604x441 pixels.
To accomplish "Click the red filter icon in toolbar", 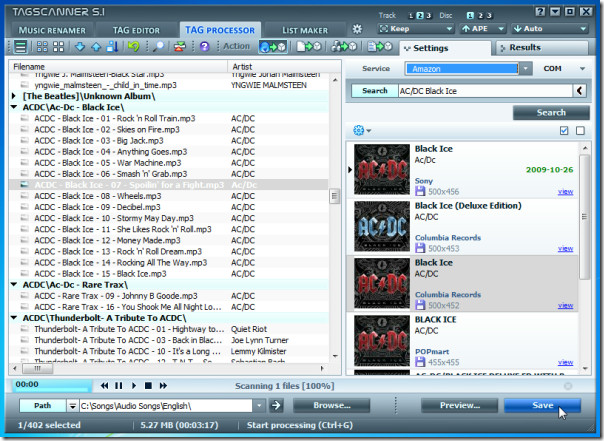I will click(180, 47).
